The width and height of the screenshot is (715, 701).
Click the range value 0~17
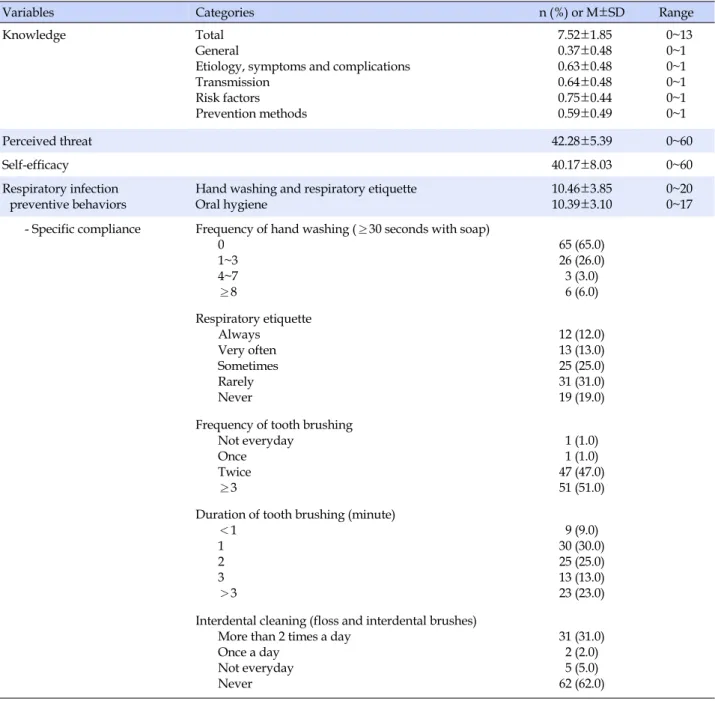click(x=679, y=204)
